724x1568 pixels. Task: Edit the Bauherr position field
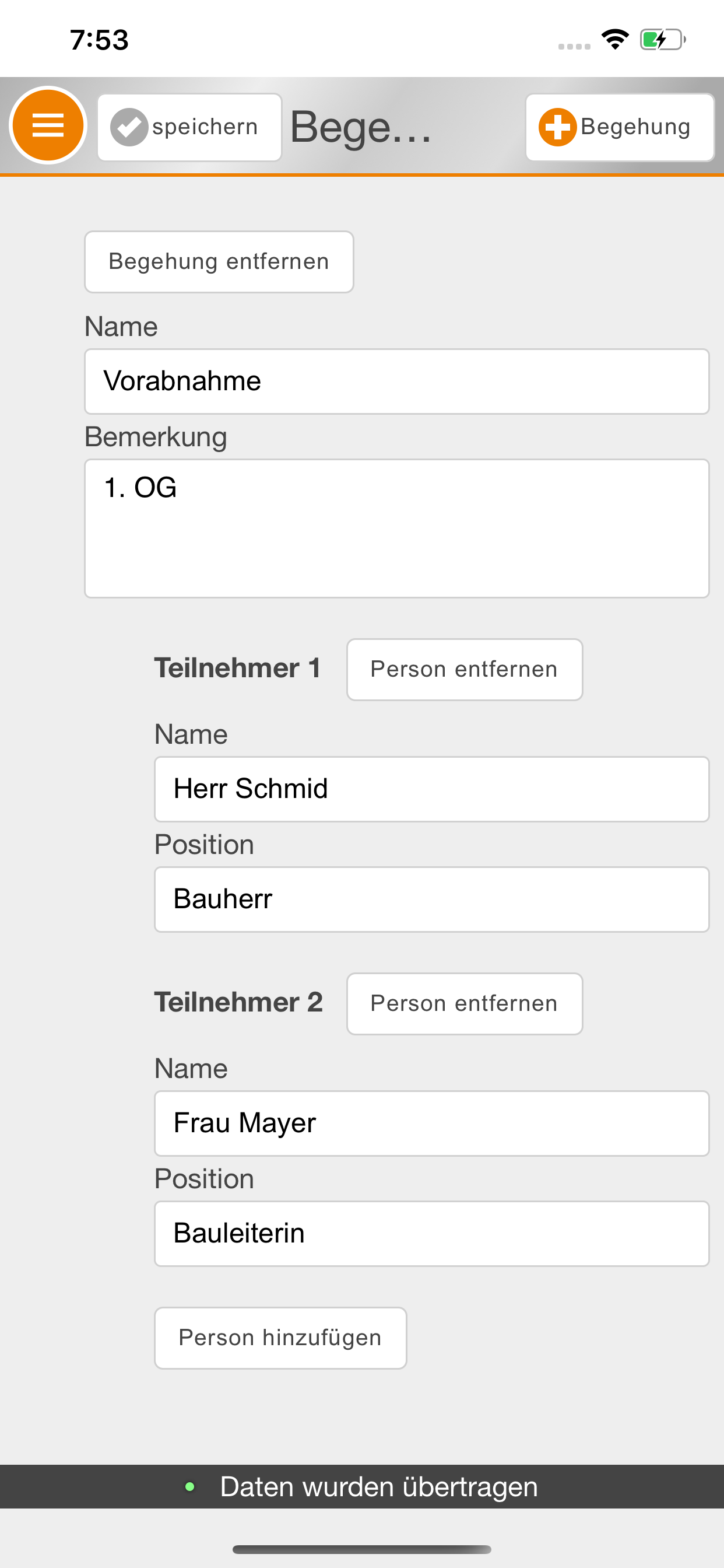click(x=431, y=899)
